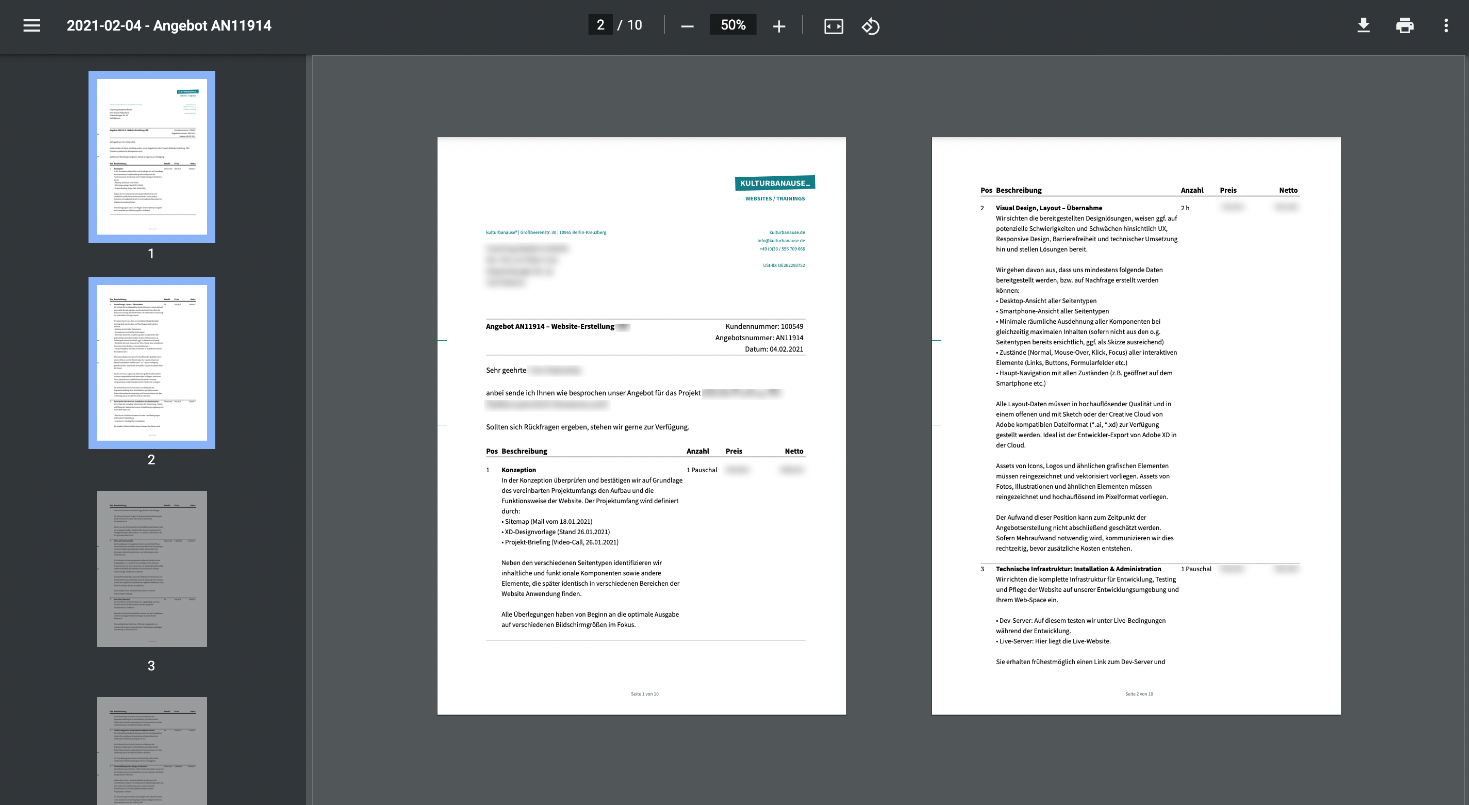Click the document title Angebot AN11914
The image size is (1469, 805).
click(169, 26)
